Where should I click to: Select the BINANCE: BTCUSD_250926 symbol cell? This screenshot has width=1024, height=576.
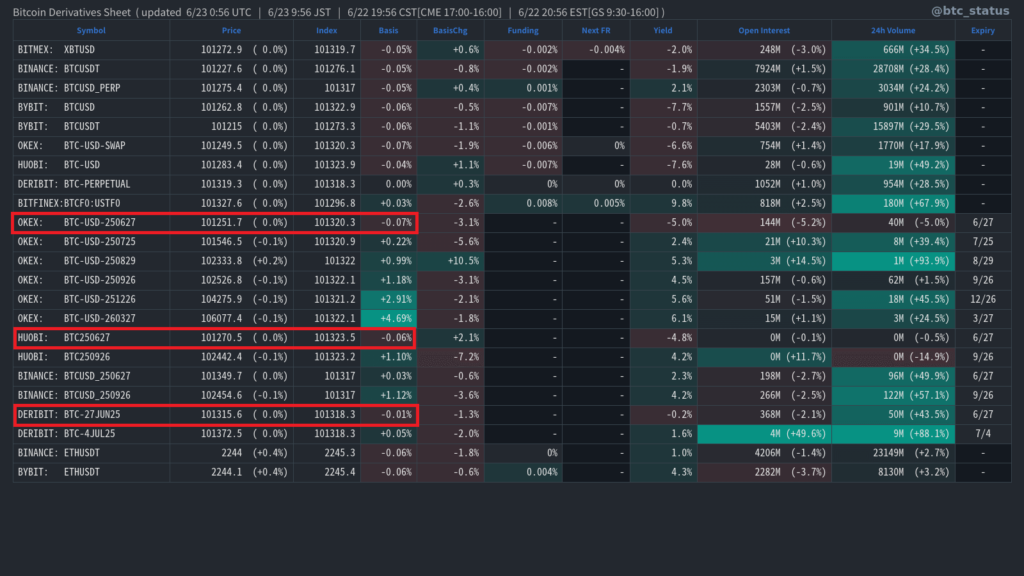[x=91, y=395]
